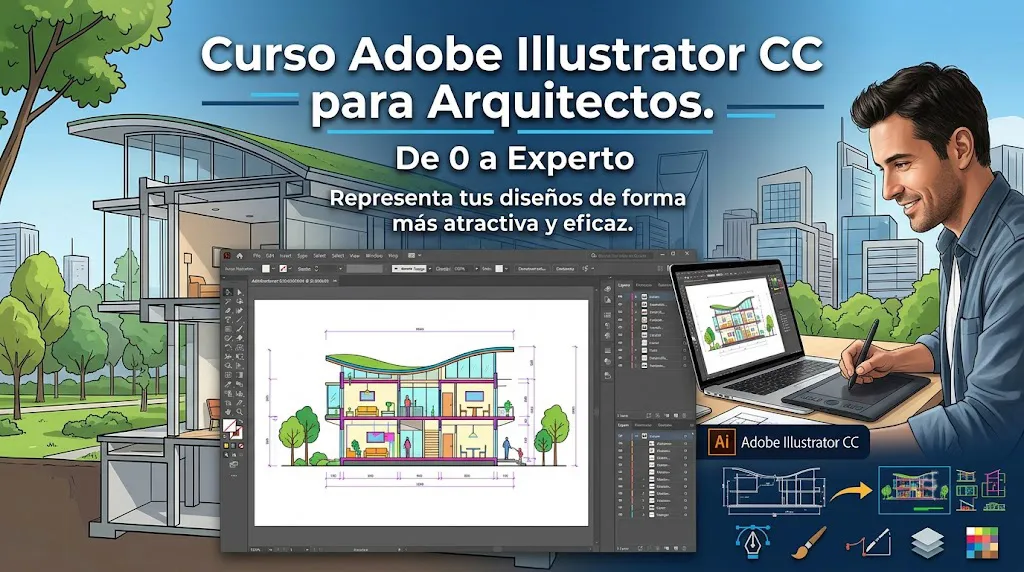The height and width of the screenshot is (572, 1024).
Task: Open the workspace switcher in the app bar
Action: point(414,255)
